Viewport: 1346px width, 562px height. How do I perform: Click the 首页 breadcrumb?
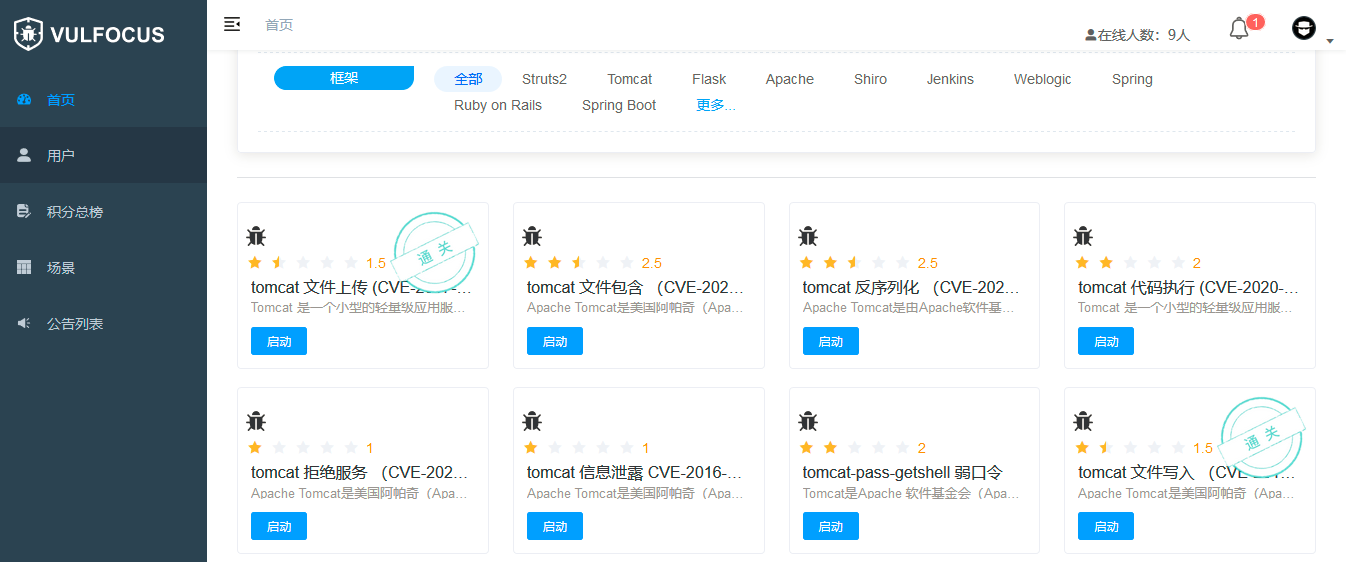pyautogui.click(x=279, y=25)
